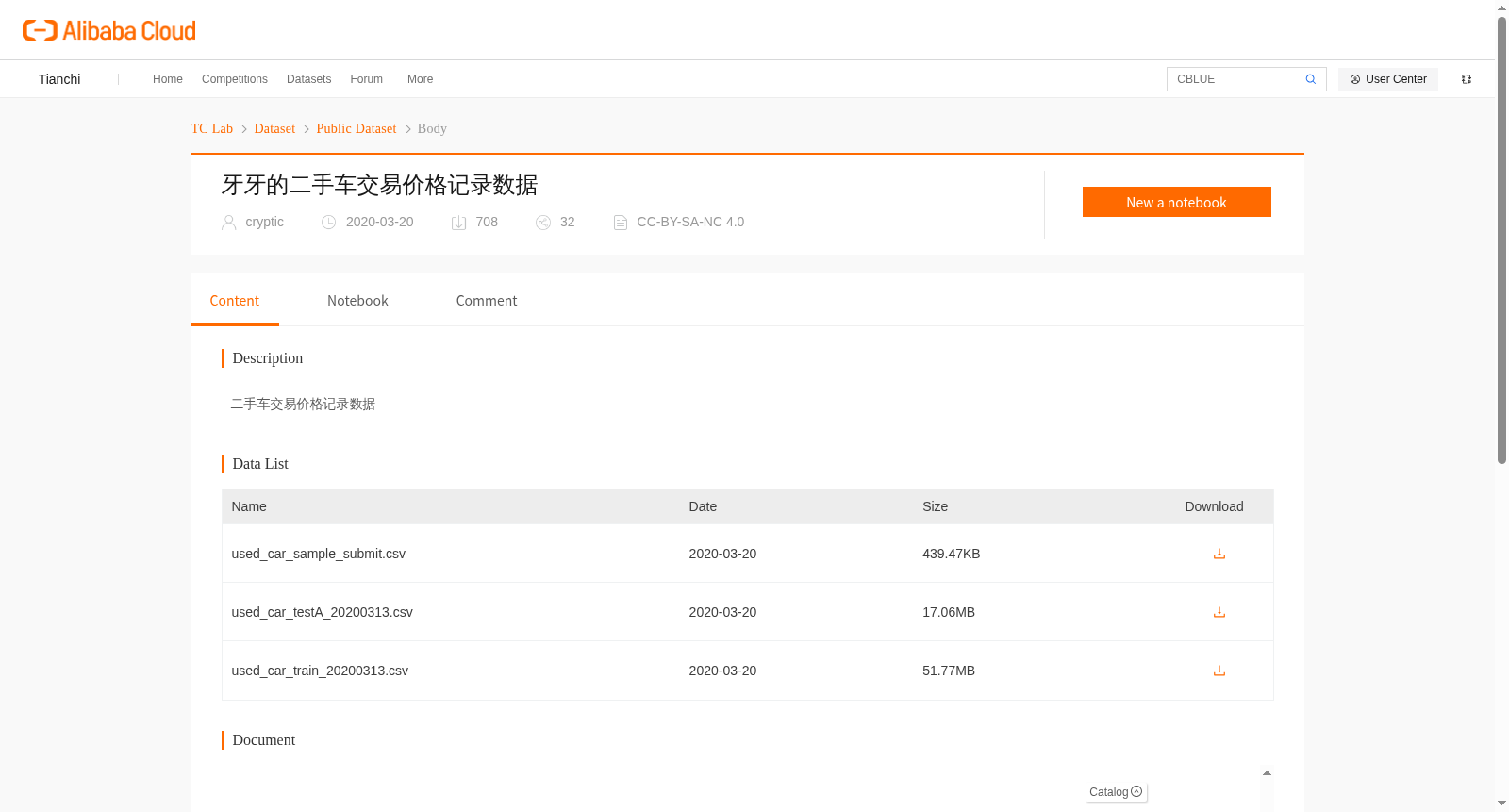Open the User Center button
The height and width of the screenshot is (812, 1509).
coord(1387,79)
